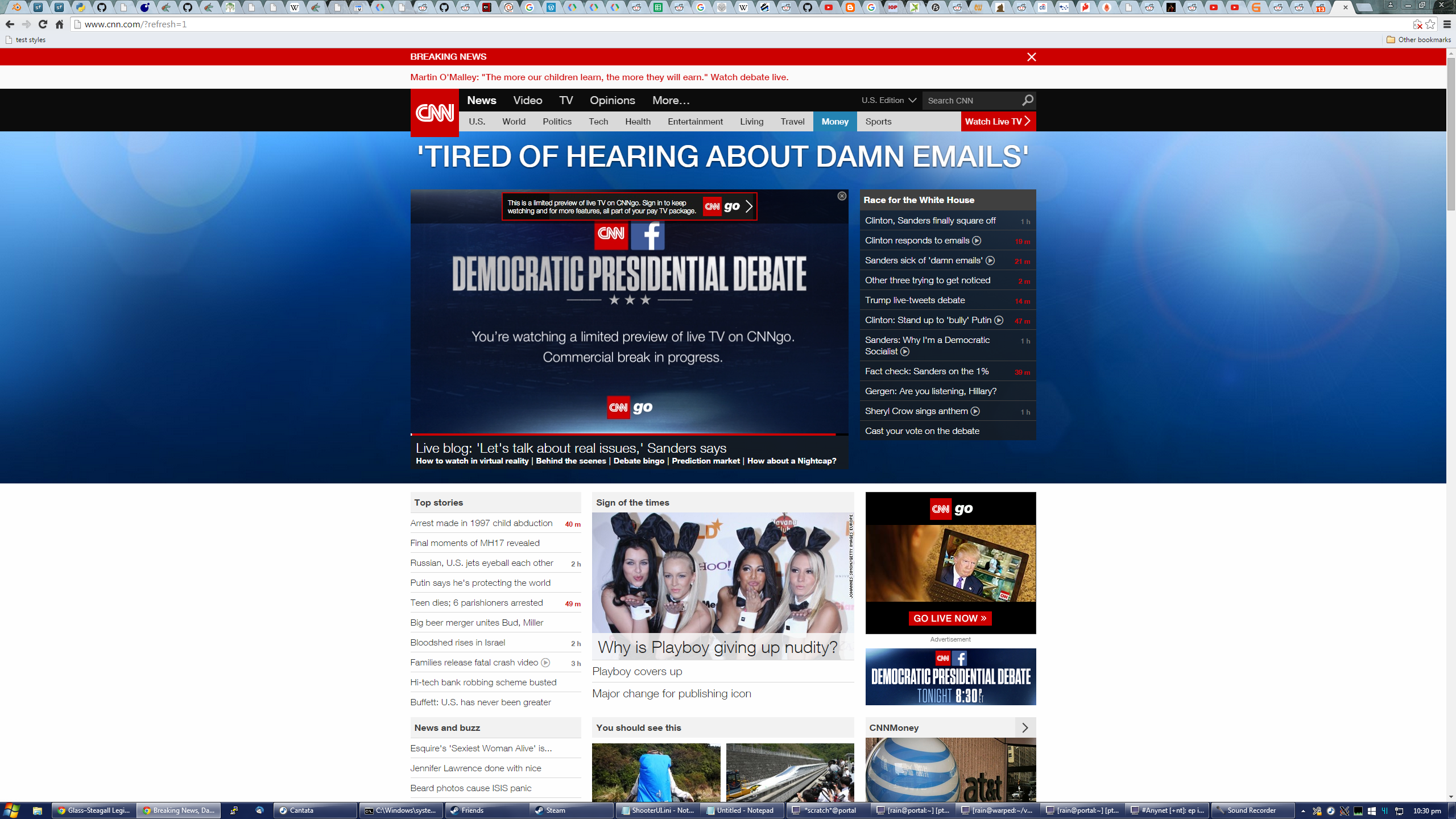
Task: Open Sound Recorder from the taskbar
Action: (1252, 810)
